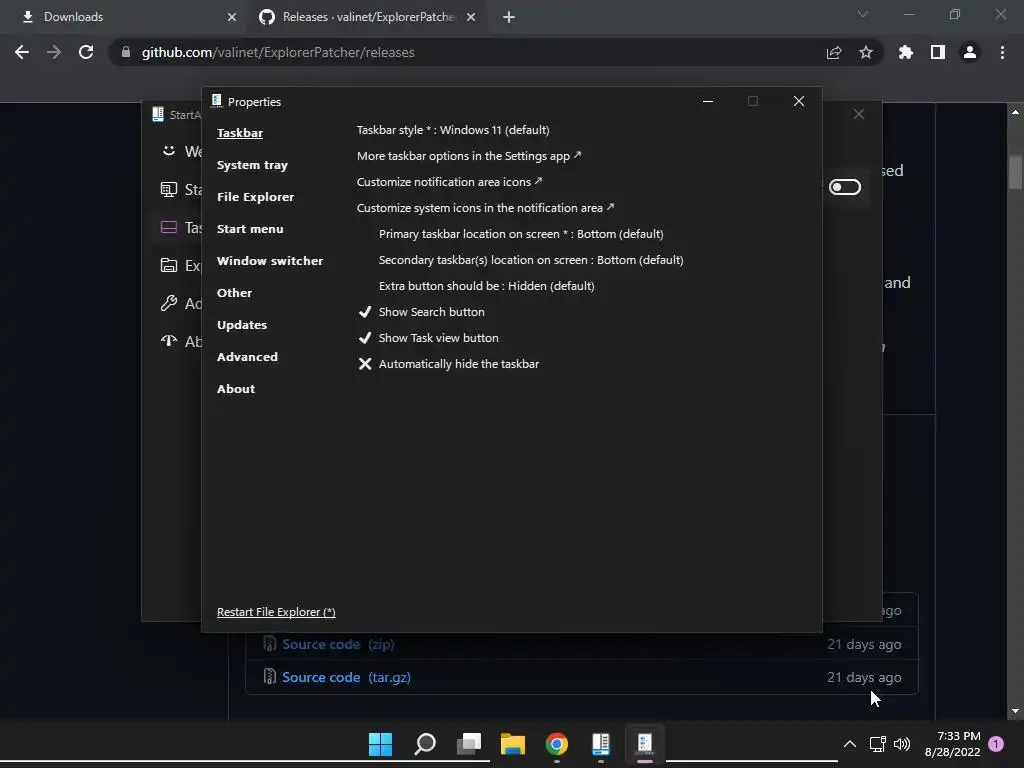Open Chrome side panel icon
This screenshot has height=768, width=1024.
pos(938,52)
